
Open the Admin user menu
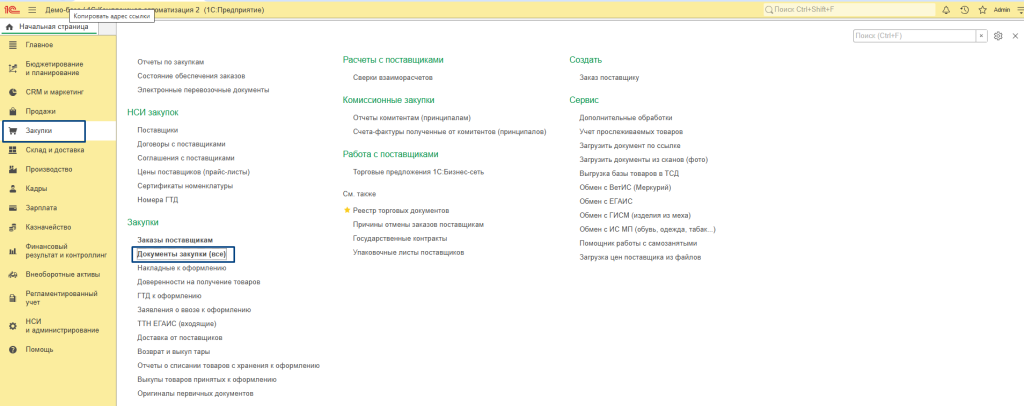click(x=1001, y=9)
